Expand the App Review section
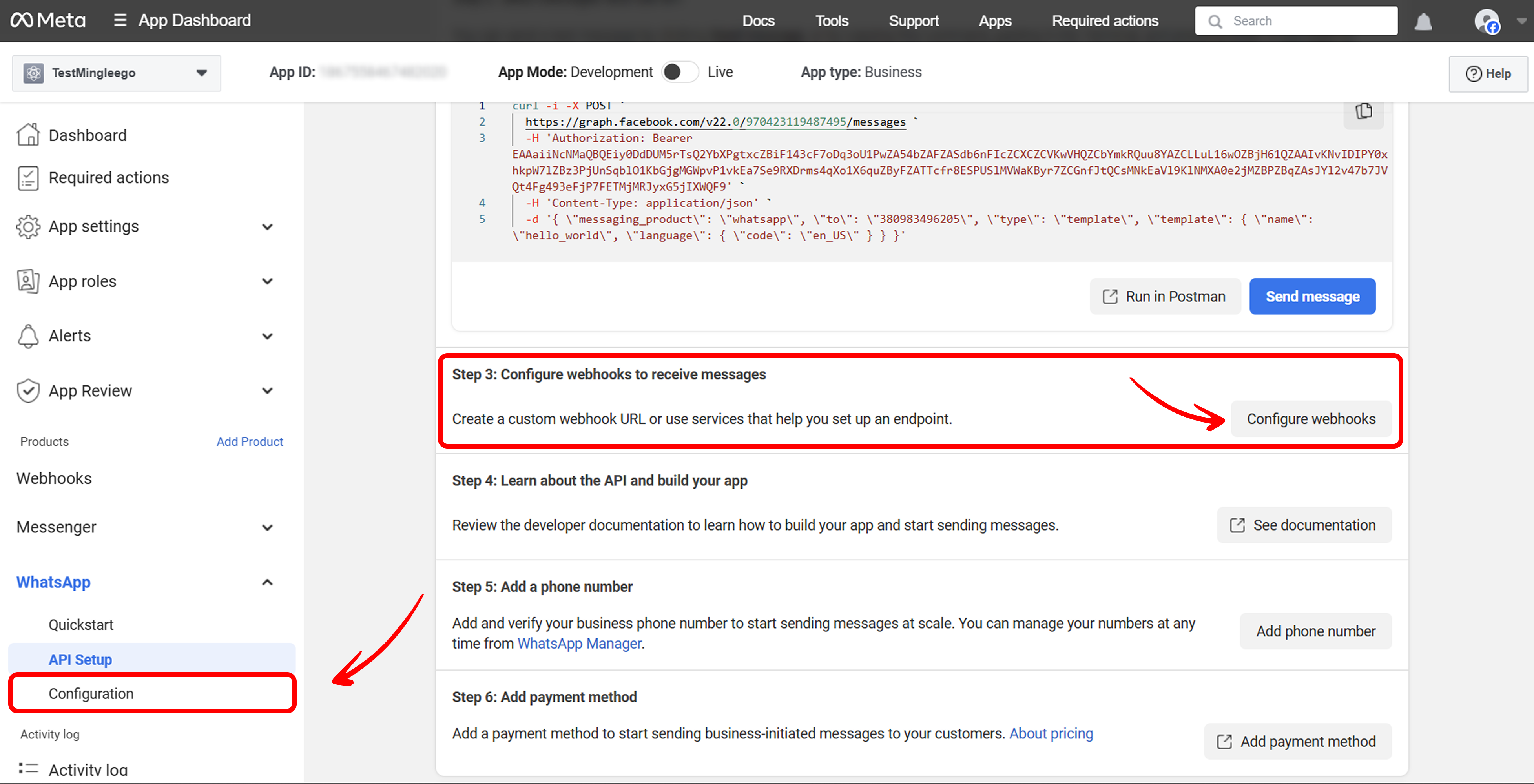This screenshot has width=1534, height=784. tap(267, 390)
